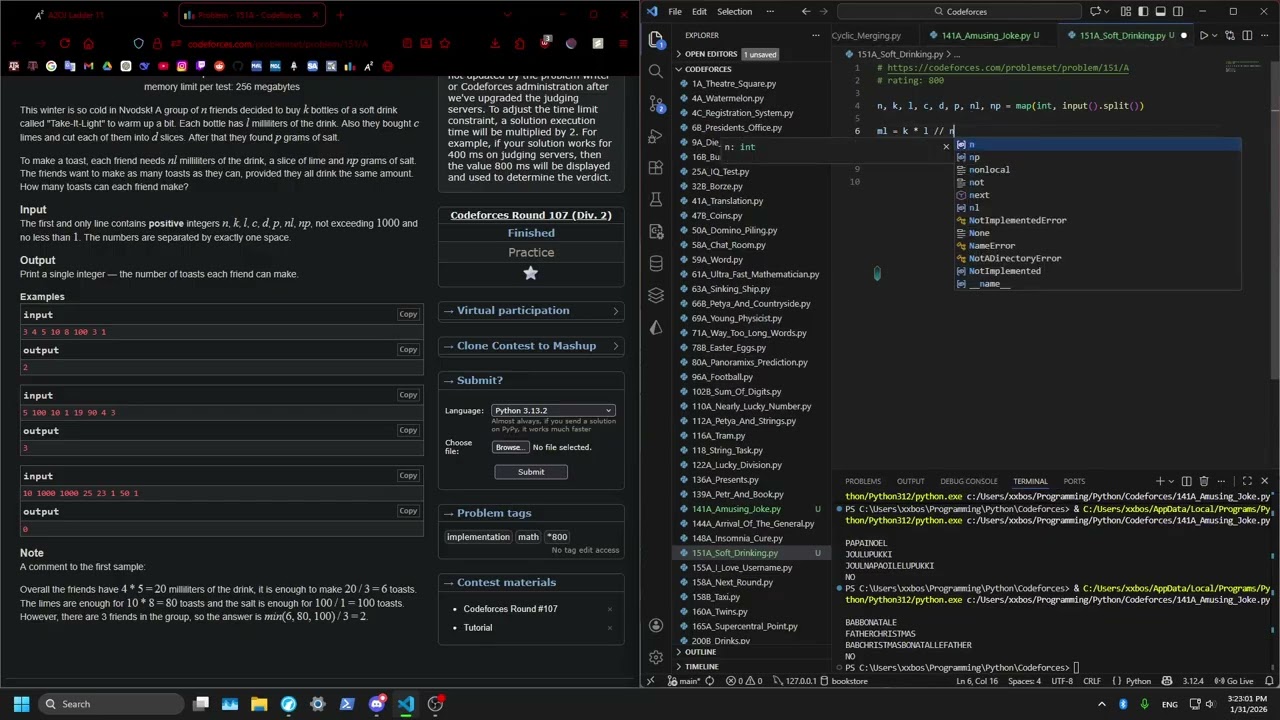Open the browser hamburger menu
This screenshot has height=720, width=1280.
click(622, 44)
